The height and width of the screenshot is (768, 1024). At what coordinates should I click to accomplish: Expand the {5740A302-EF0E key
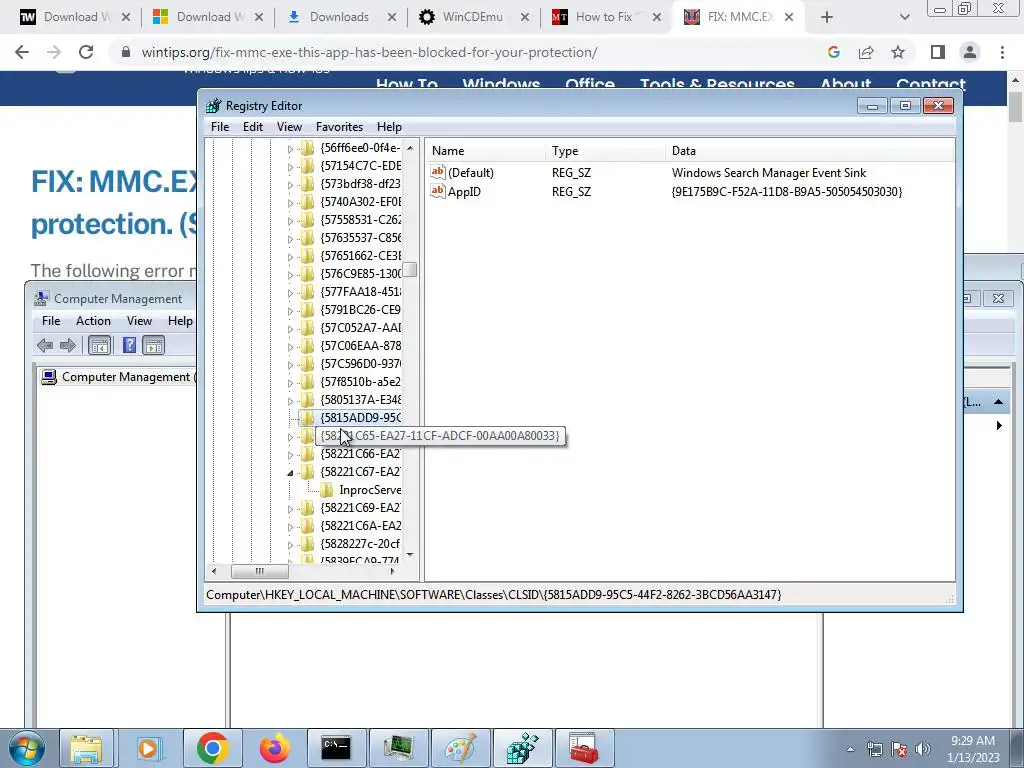click(x=290, y=203)
